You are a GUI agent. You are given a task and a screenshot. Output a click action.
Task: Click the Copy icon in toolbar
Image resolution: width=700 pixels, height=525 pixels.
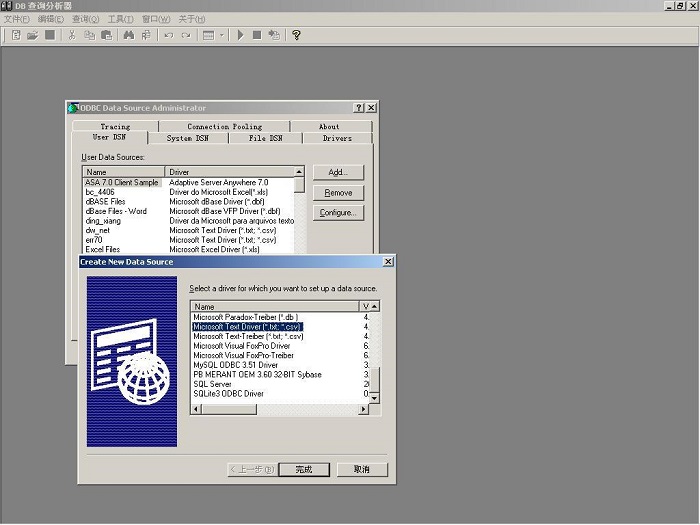[x=89, y=35]
